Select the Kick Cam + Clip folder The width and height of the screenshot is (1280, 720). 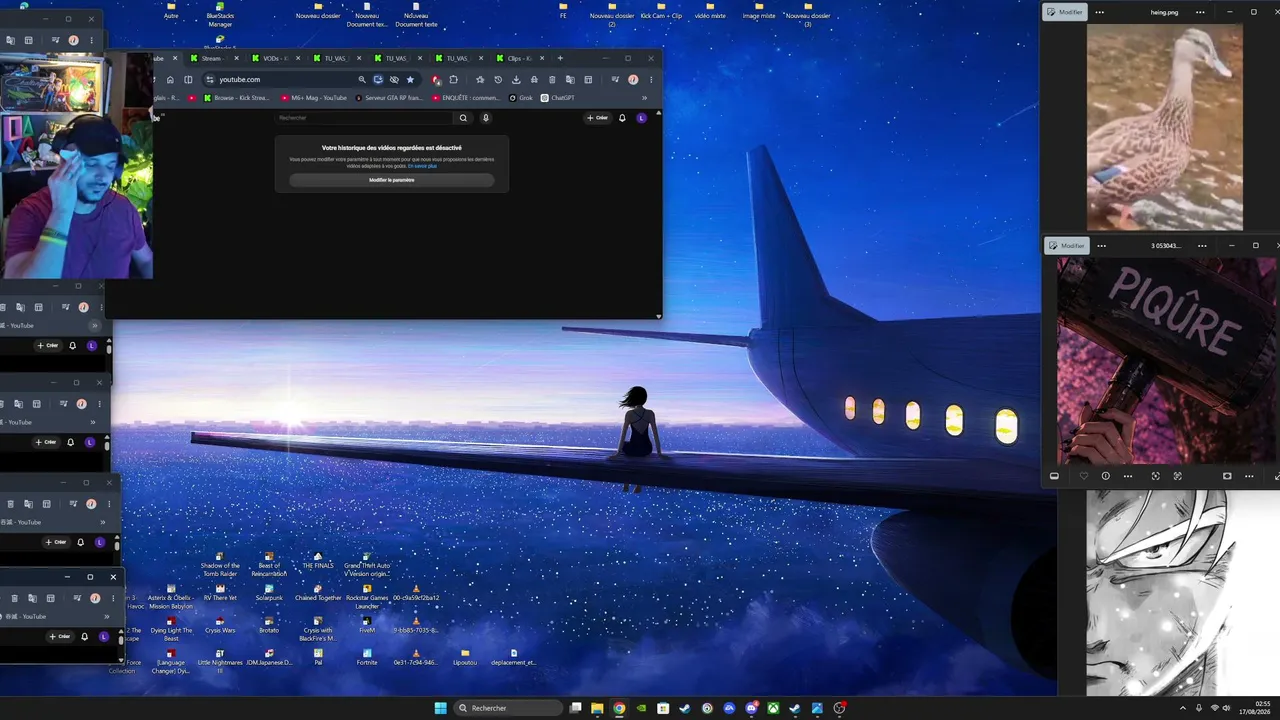pos(661,11)
